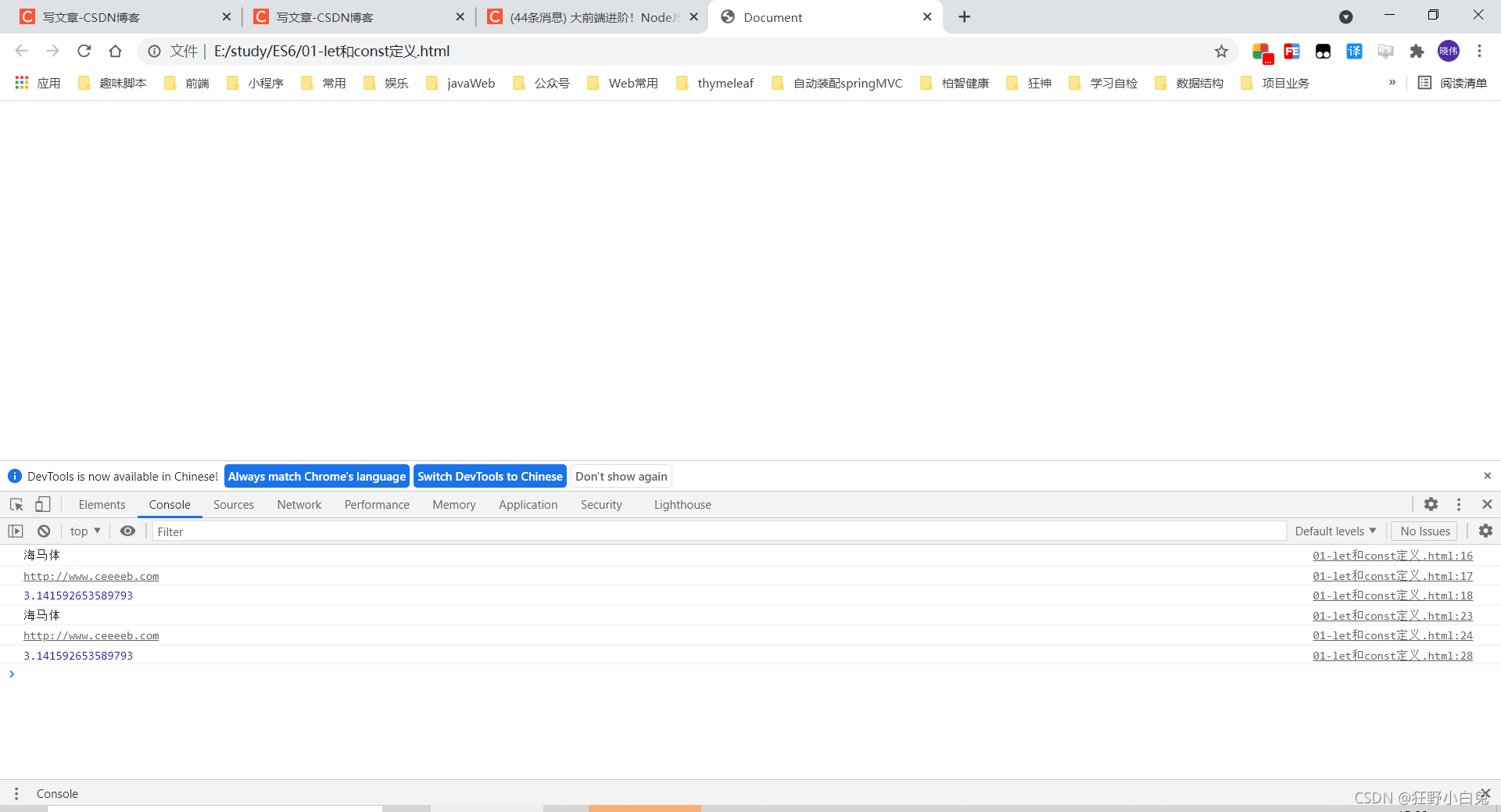Click Don't show again
This screenshot has height=812, width=1501.
tap(622, 477)
